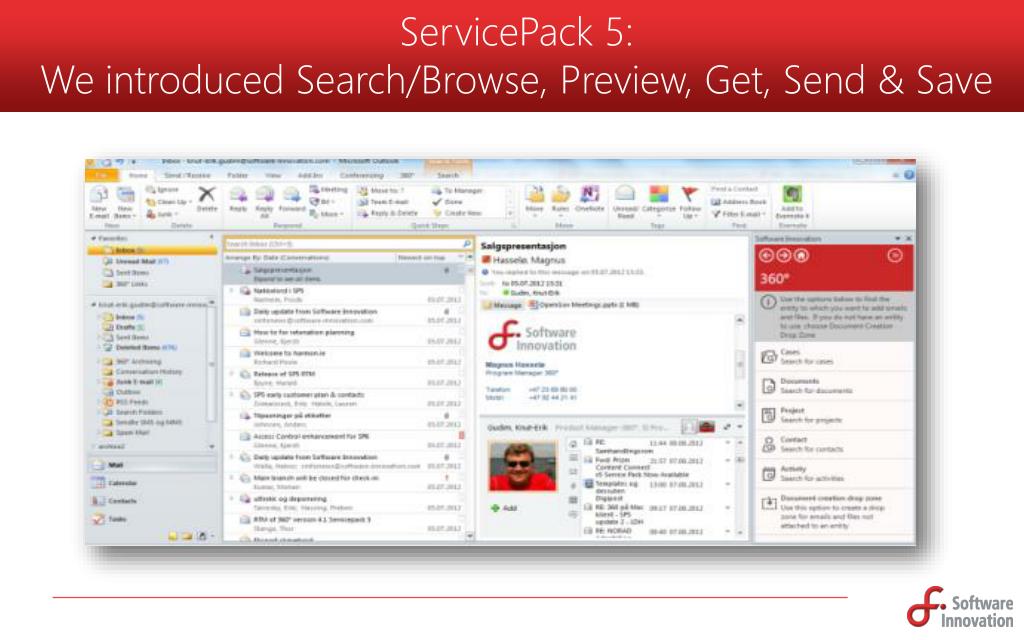
Task: Click the contact photo of Gudim, Knut-Erik
Action: click(522, 466)
